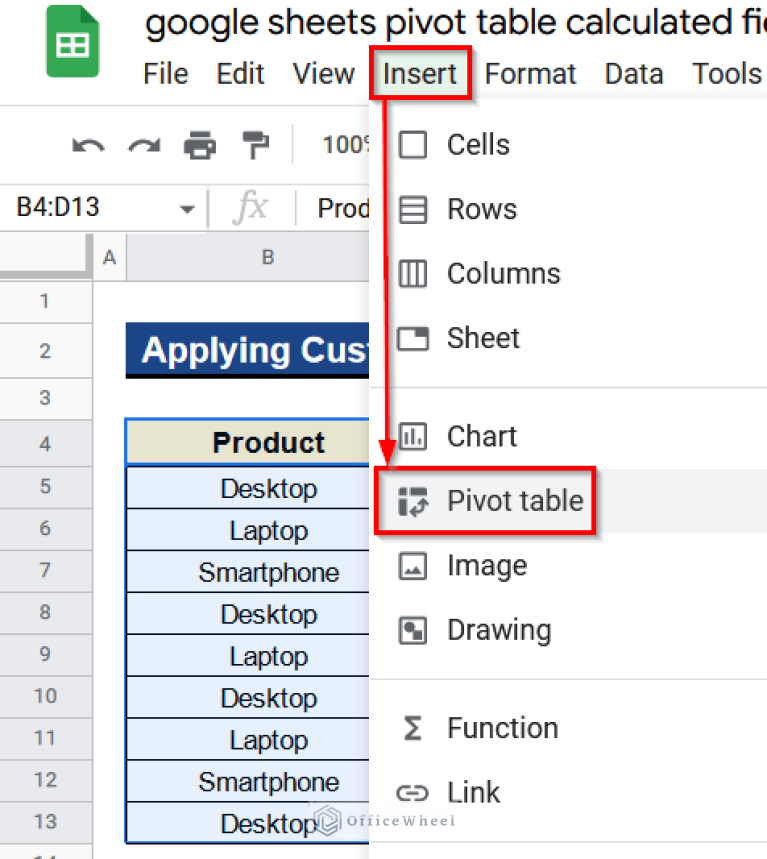Insert an Image

(x=486, y=565)
